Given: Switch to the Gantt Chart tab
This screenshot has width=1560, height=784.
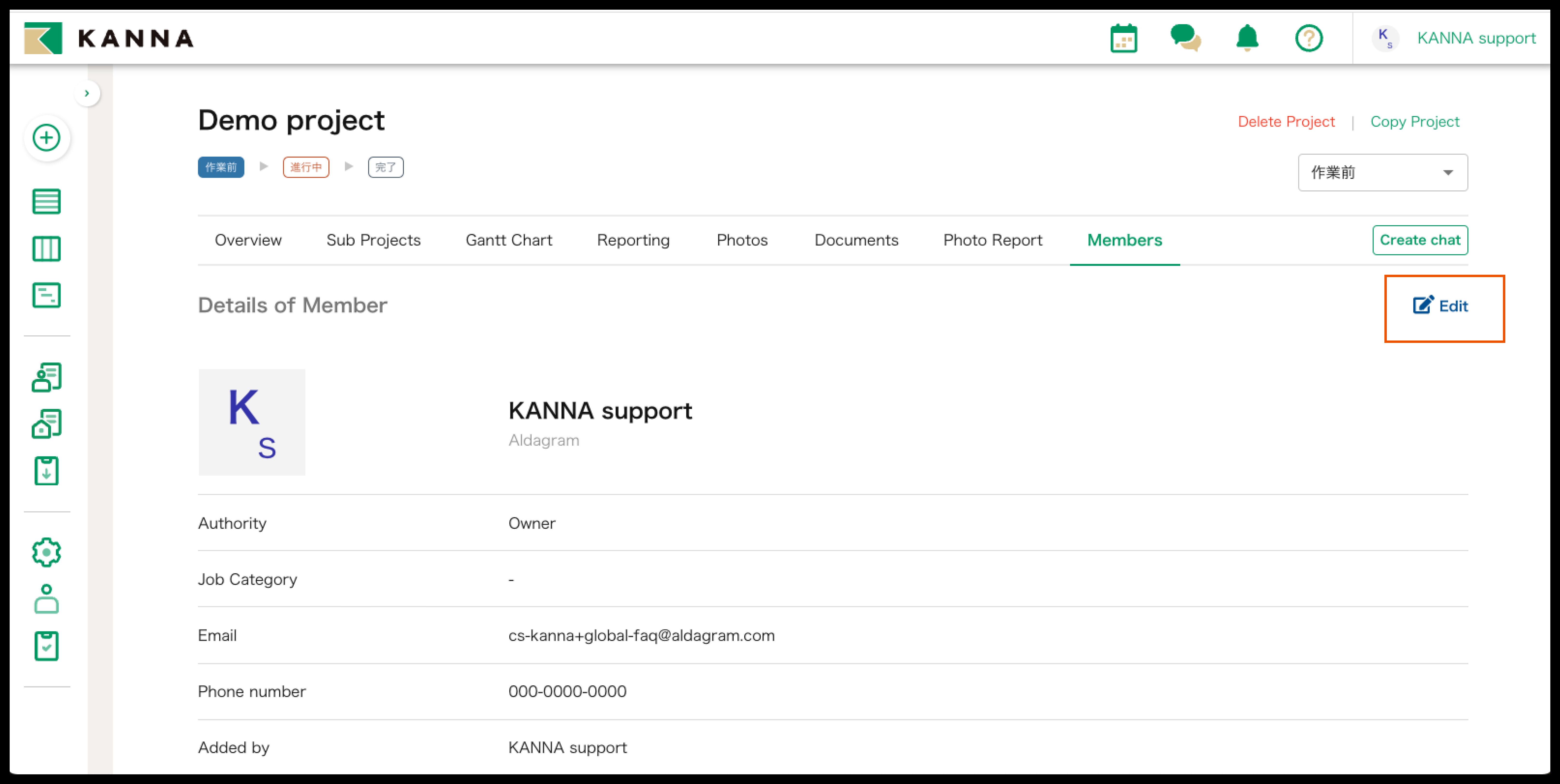Looking at the screenshot, I should [x=509, y=240].
